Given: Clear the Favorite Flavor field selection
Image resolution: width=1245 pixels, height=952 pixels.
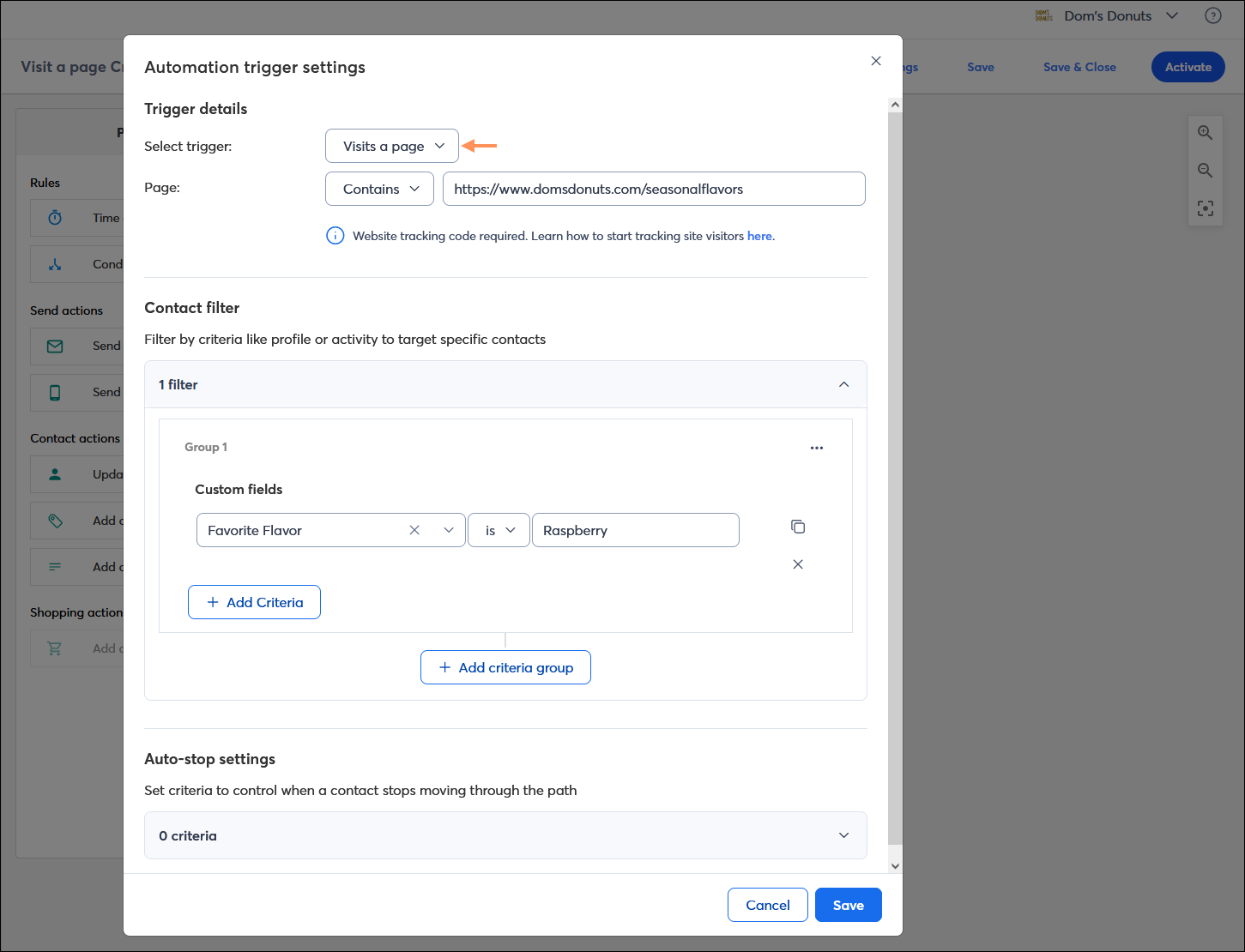Looking at the screenshot, I should (414, 530).
